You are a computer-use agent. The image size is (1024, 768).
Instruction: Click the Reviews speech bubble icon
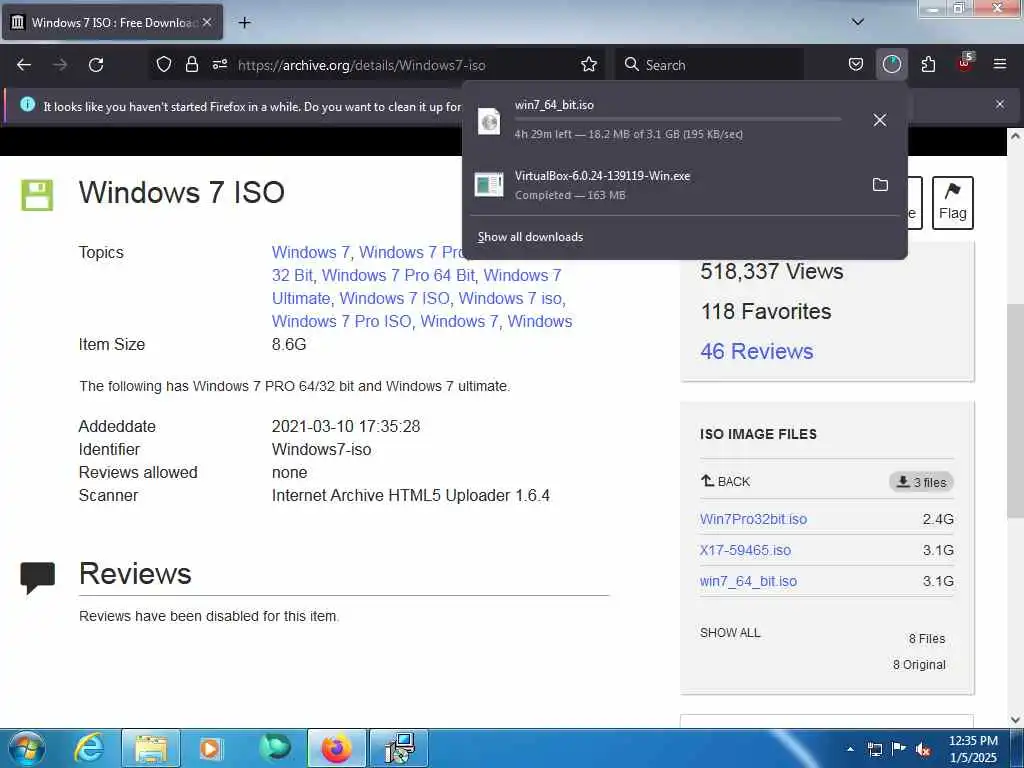coord(37,577)
